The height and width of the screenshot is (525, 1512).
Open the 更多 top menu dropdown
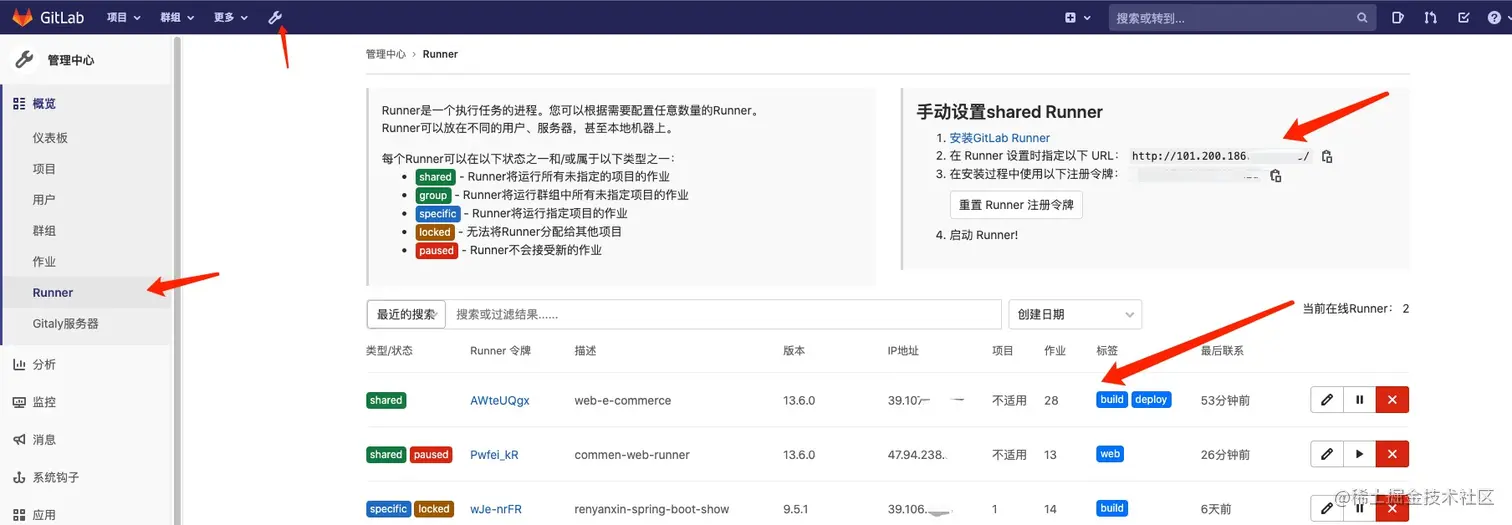coord(231,18)
